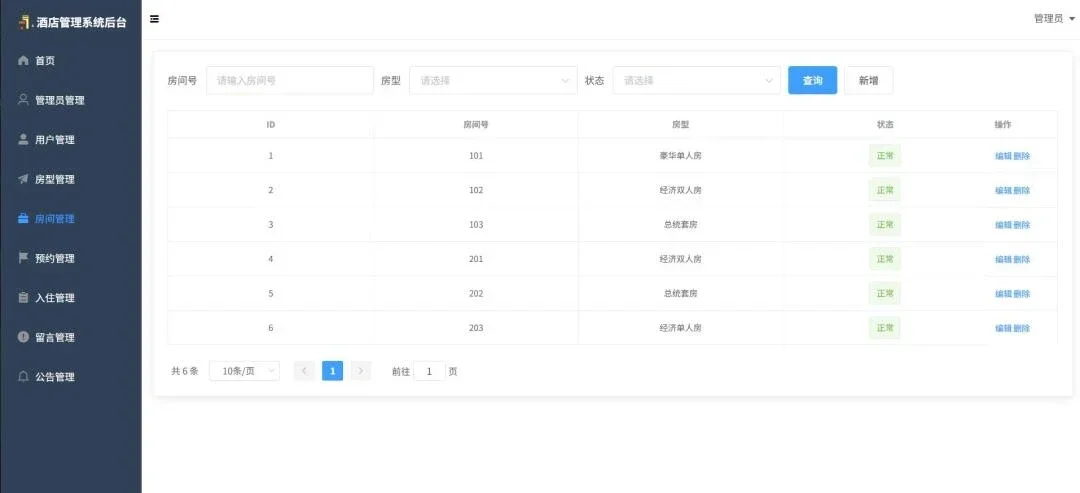Screen dimensions: 1080x493
Task: Delete room 203 via 删除 link
Action: click(1022, 328)
